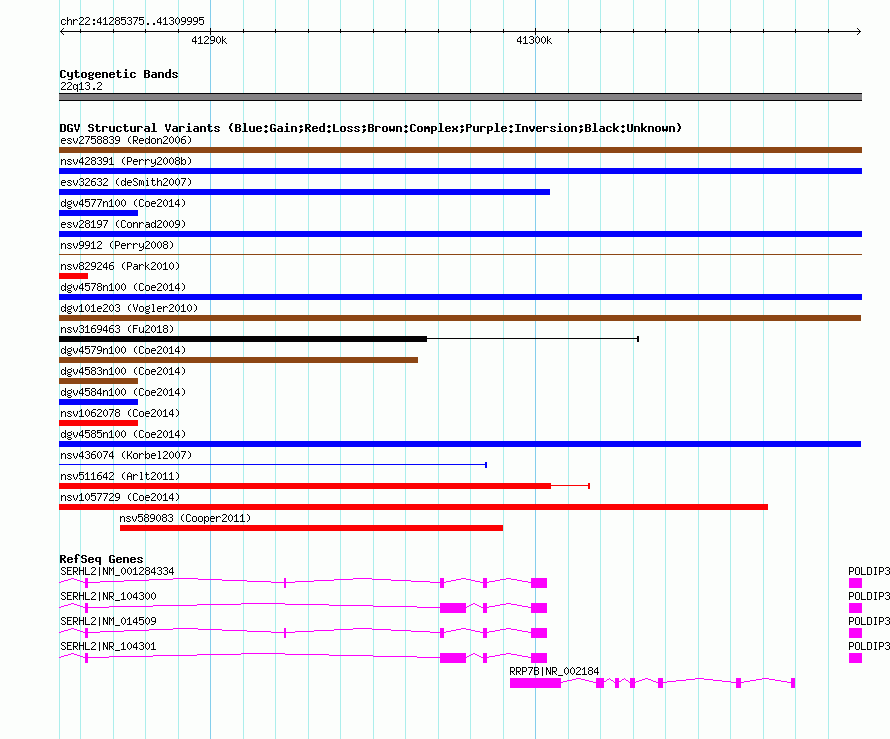Click the RefSeq Genes track title
The height and width of the screenshot is (739, 890).
tap(102, 559)
